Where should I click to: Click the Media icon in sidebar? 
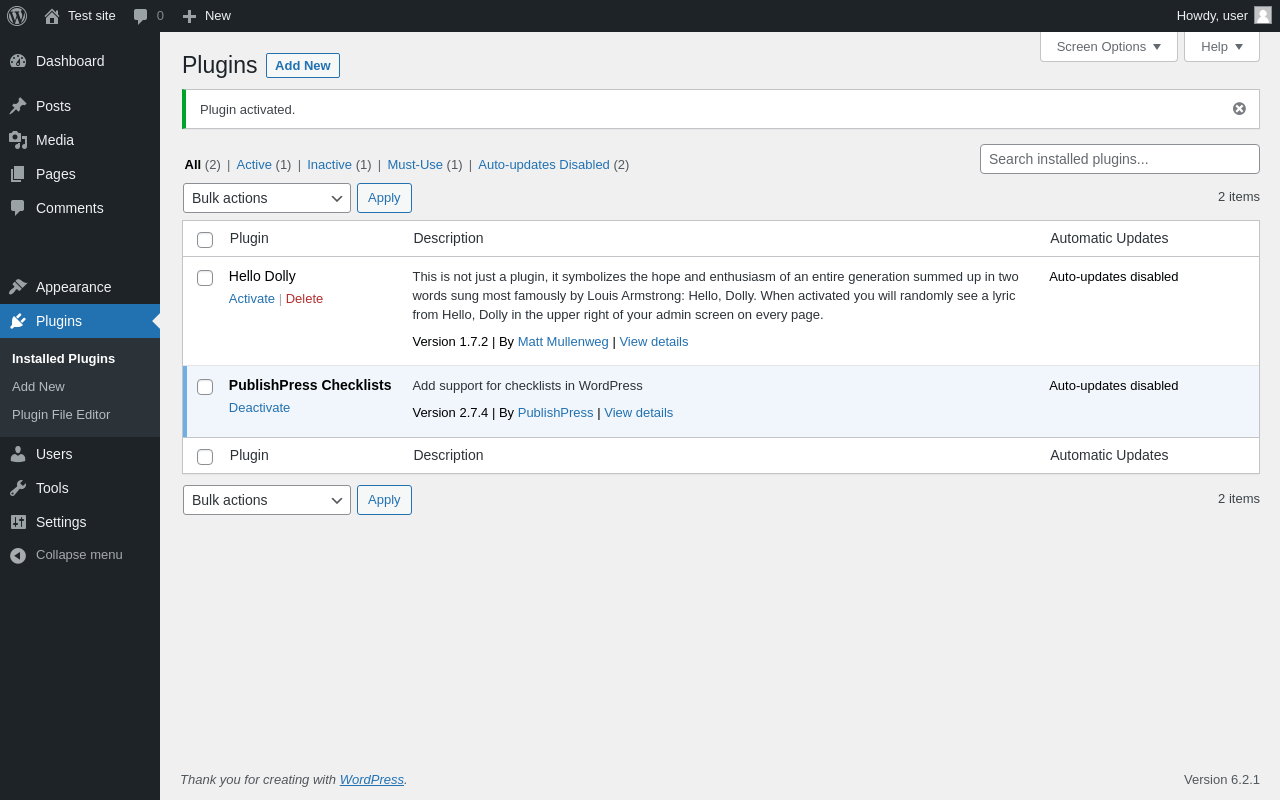click(18, 140)
